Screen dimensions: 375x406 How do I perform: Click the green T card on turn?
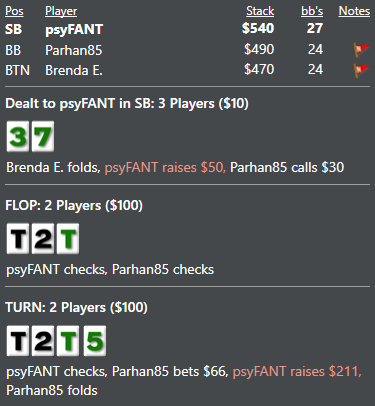(x=68, y=341)
